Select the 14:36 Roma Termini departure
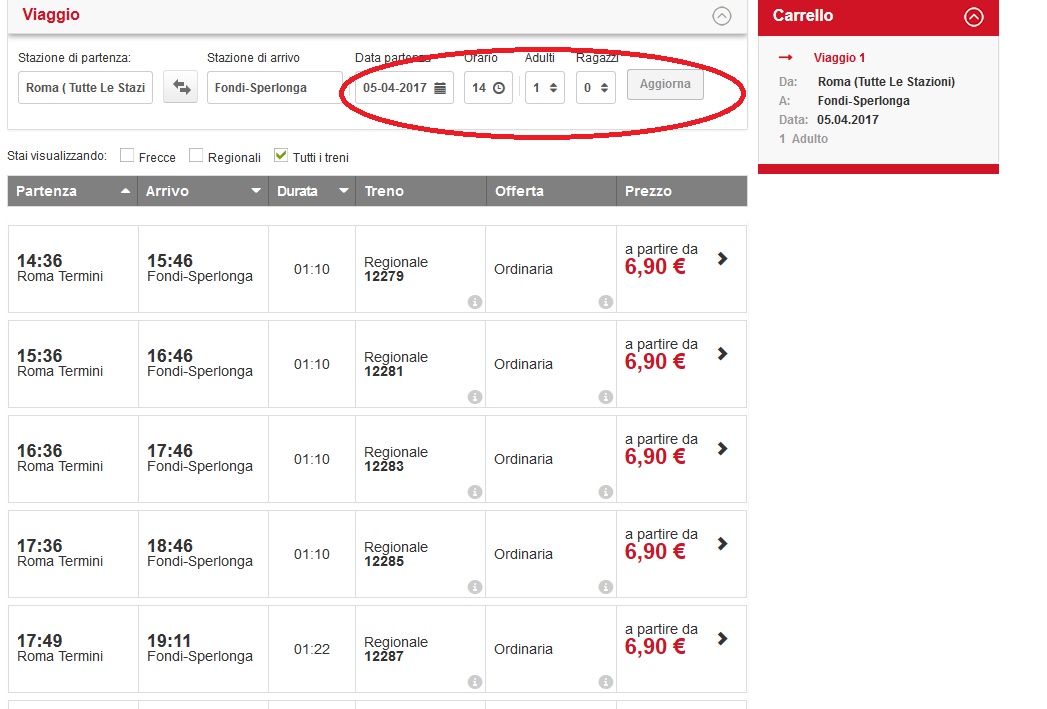Viewport: 1047px width, 709px height. [x=60, y=268]
